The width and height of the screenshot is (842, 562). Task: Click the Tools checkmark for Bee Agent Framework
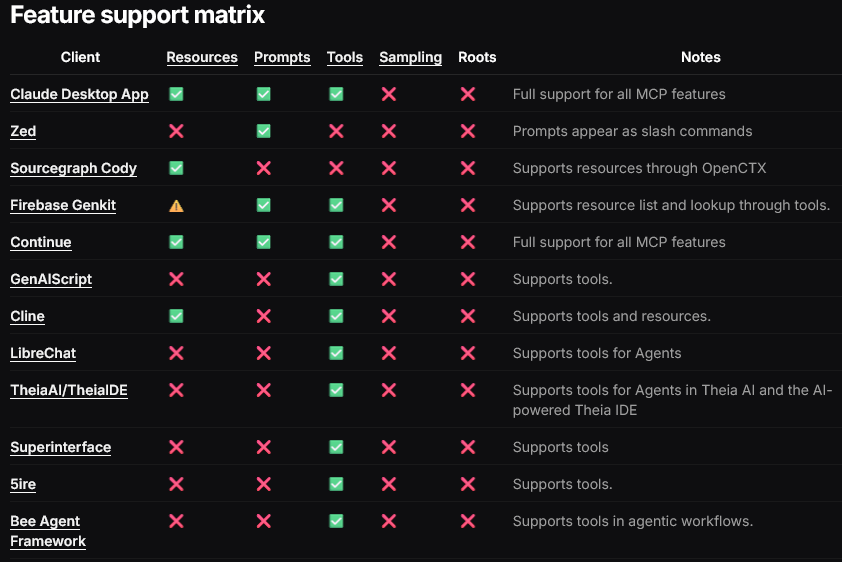(336, 521)
